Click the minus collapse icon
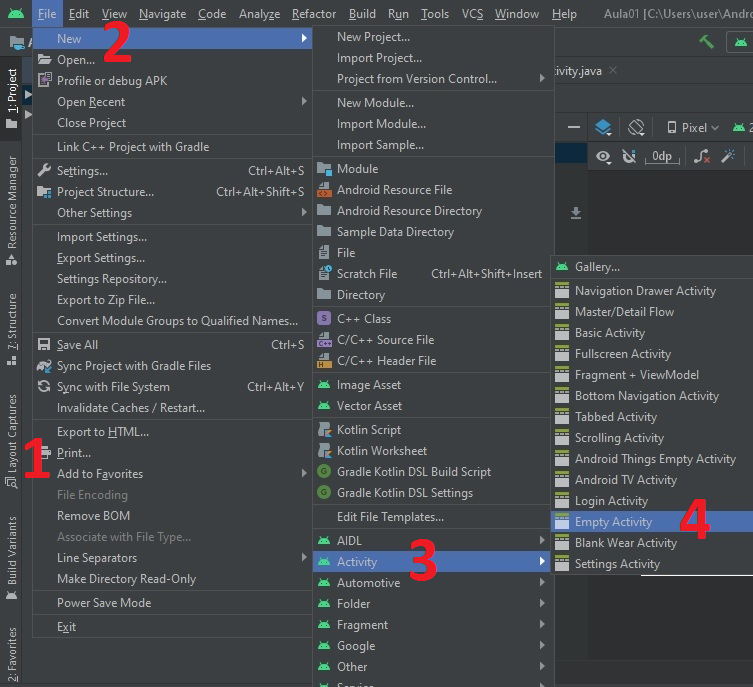 (573, 127)
